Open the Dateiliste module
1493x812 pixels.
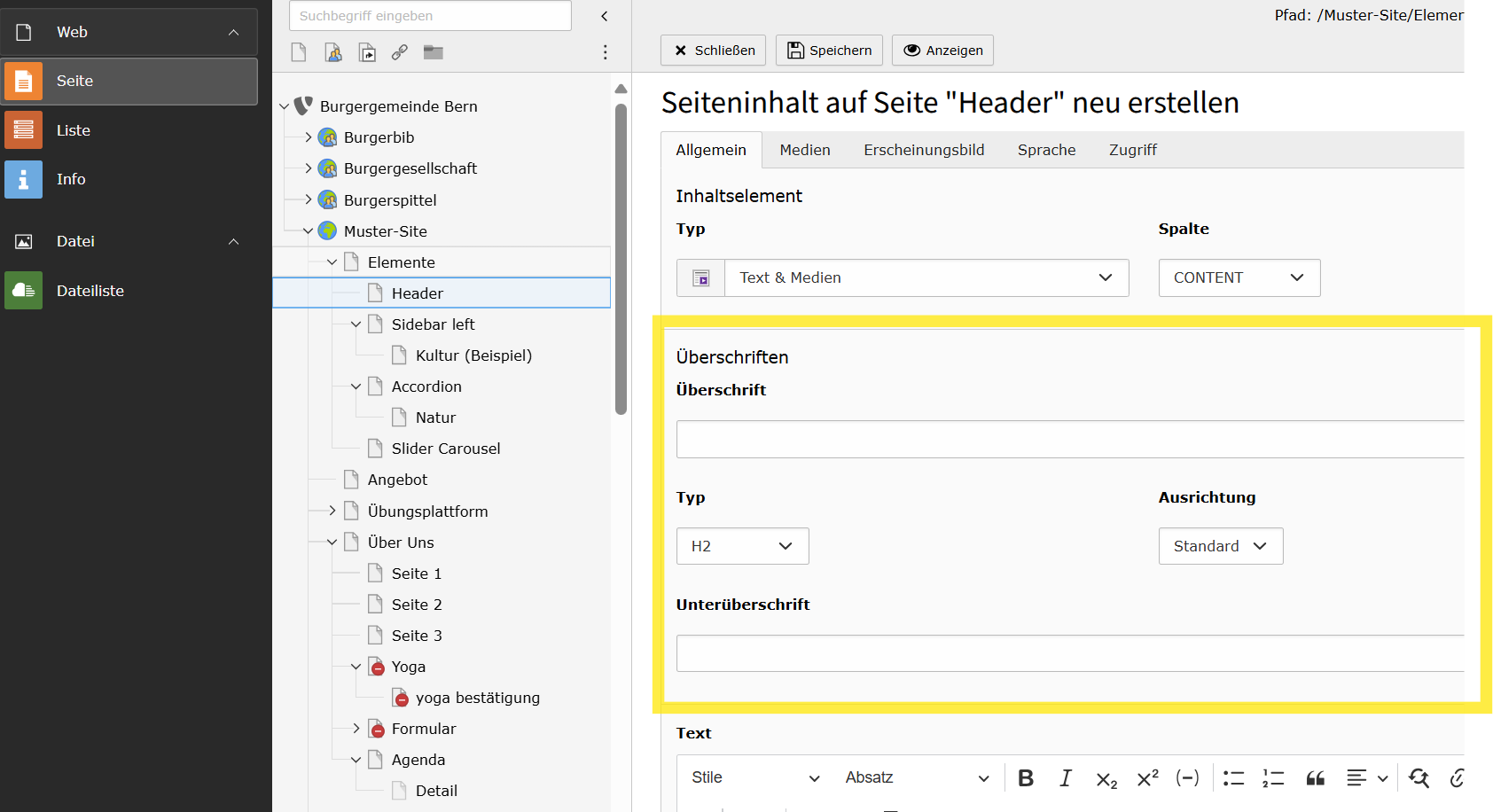[x=90, y=291]
